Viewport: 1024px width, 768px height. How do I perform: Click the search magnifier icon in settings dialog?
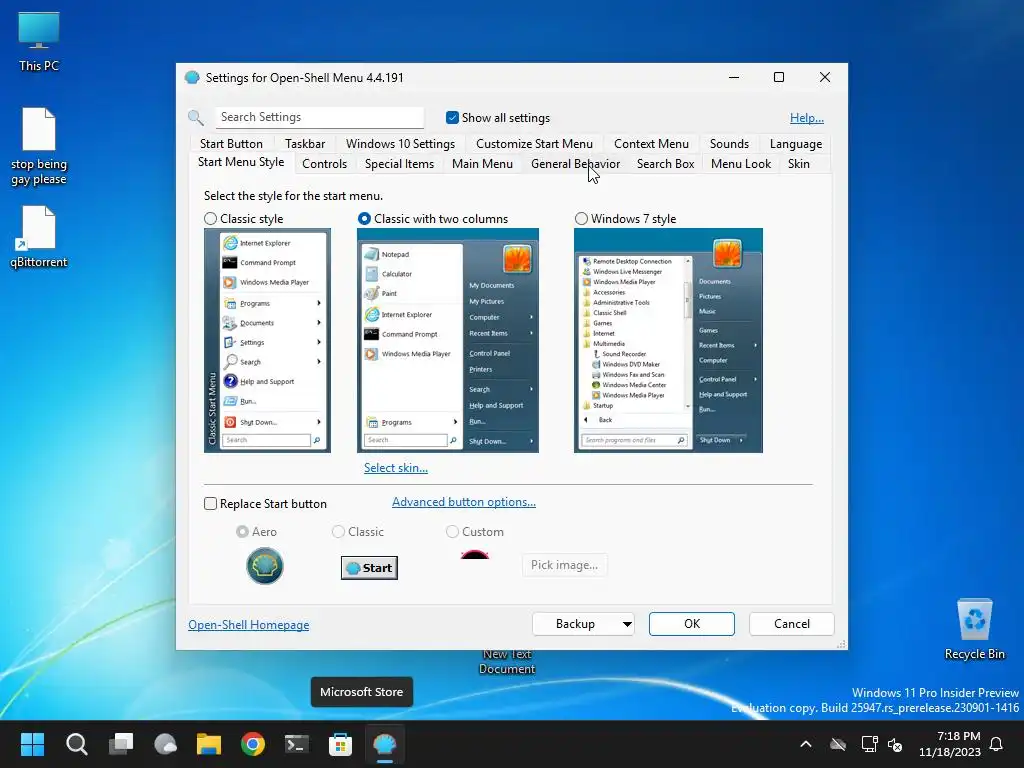(195, 118)
